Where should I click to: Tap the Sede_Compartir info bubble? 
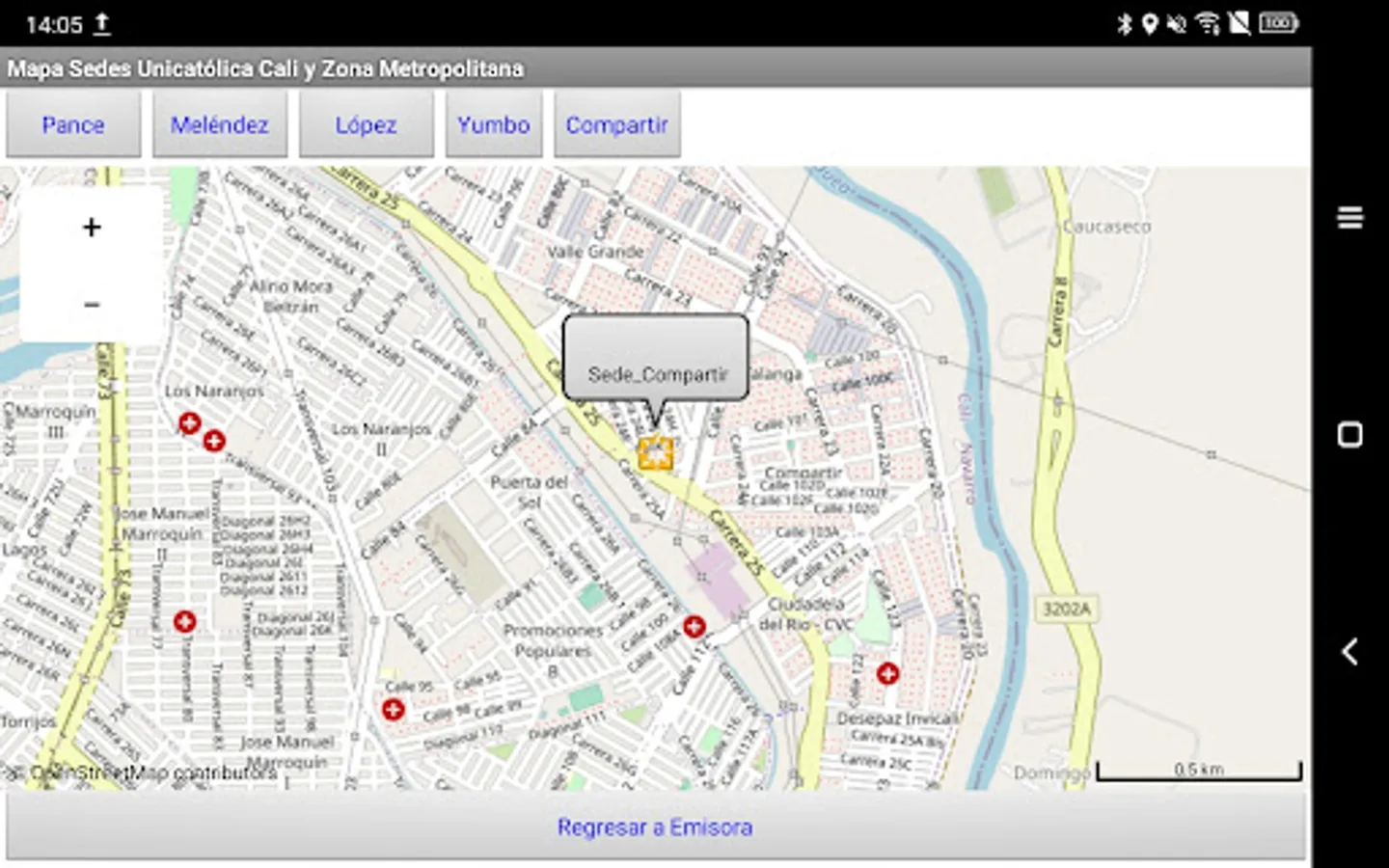[x=656, y=357]
